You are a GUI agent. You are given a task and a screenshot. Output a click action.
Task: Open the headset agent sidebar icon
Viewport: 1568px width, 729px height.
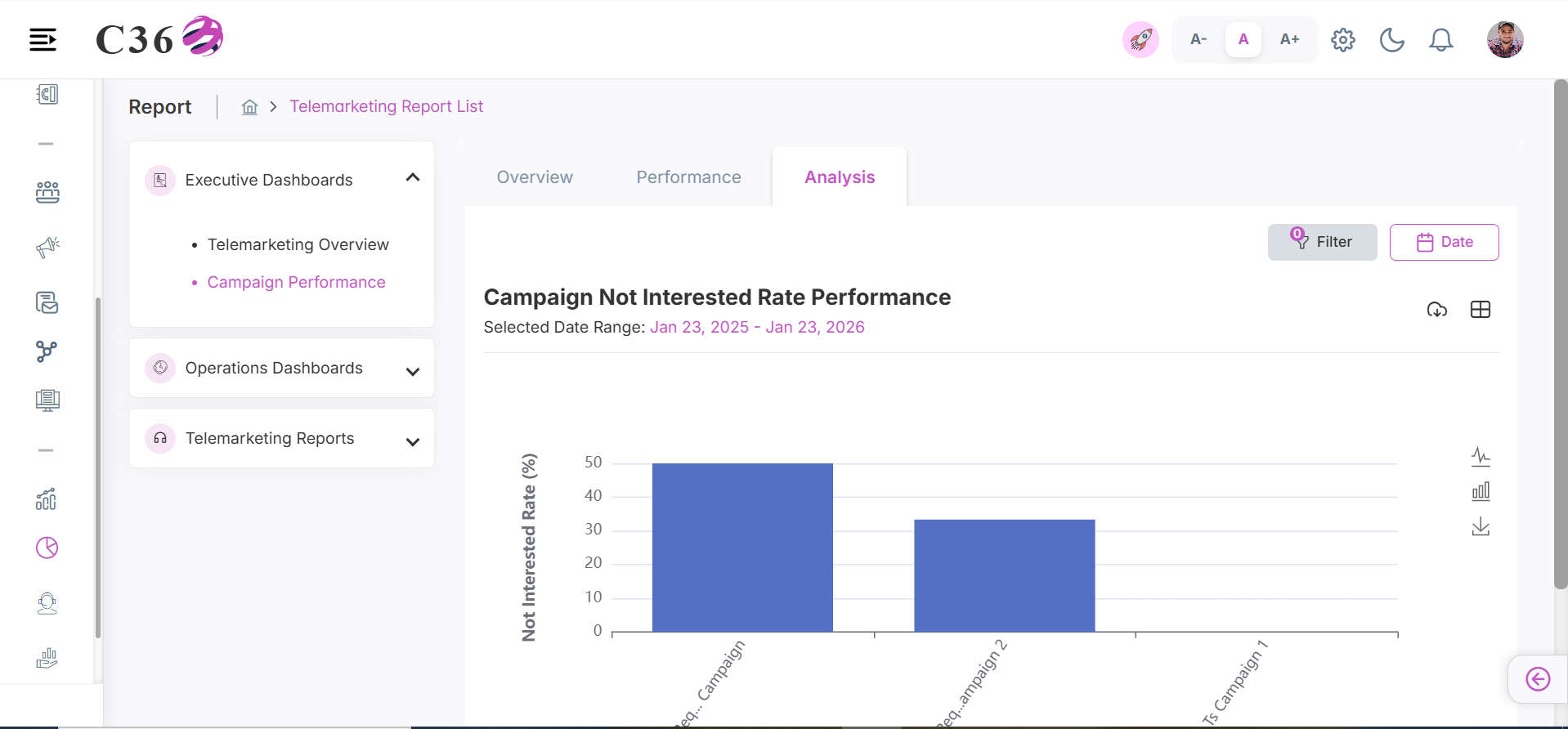(x=47, y=603)
